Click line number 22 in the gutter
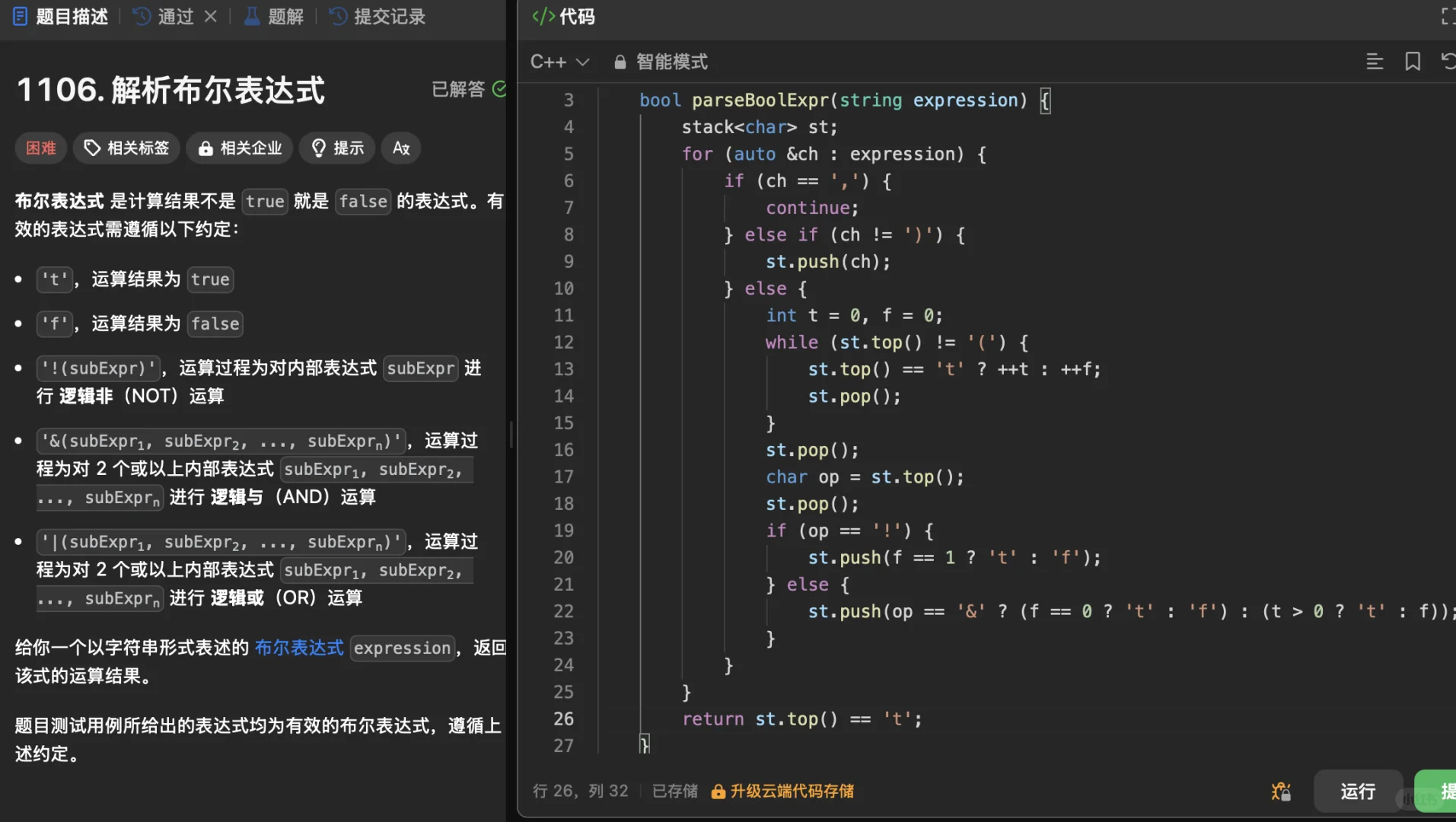The height and width of the screenshot is (822, 1456). click(x=563, y=612)
